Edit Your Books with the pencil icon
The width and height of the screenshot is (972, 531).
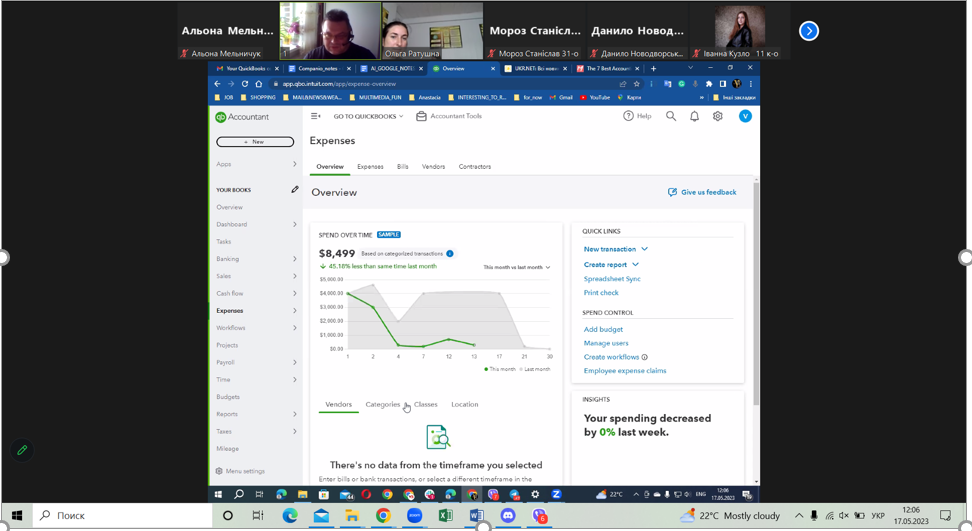point(295,190)
